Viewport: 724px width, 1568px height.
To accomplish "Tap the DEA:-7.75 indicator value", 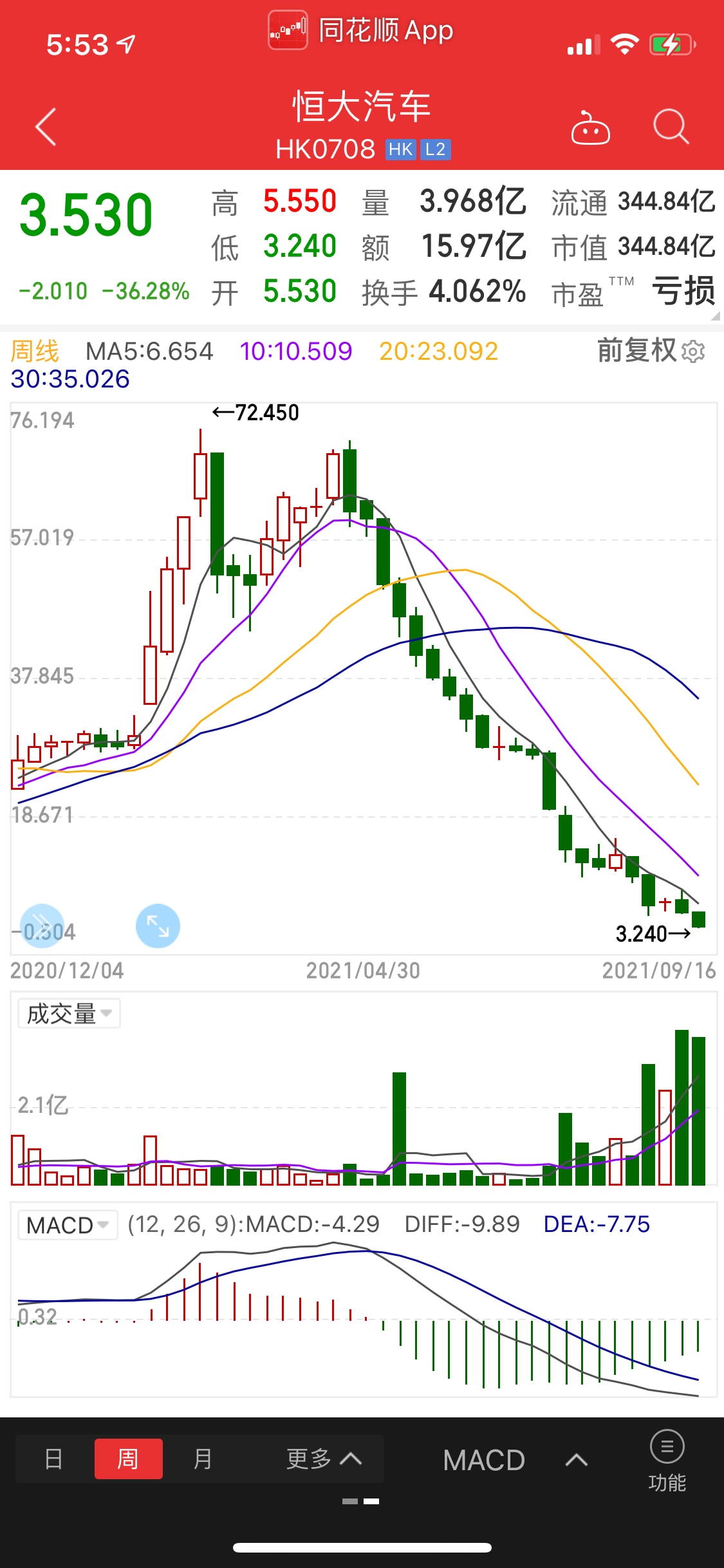I will (x=597, y=1224).
